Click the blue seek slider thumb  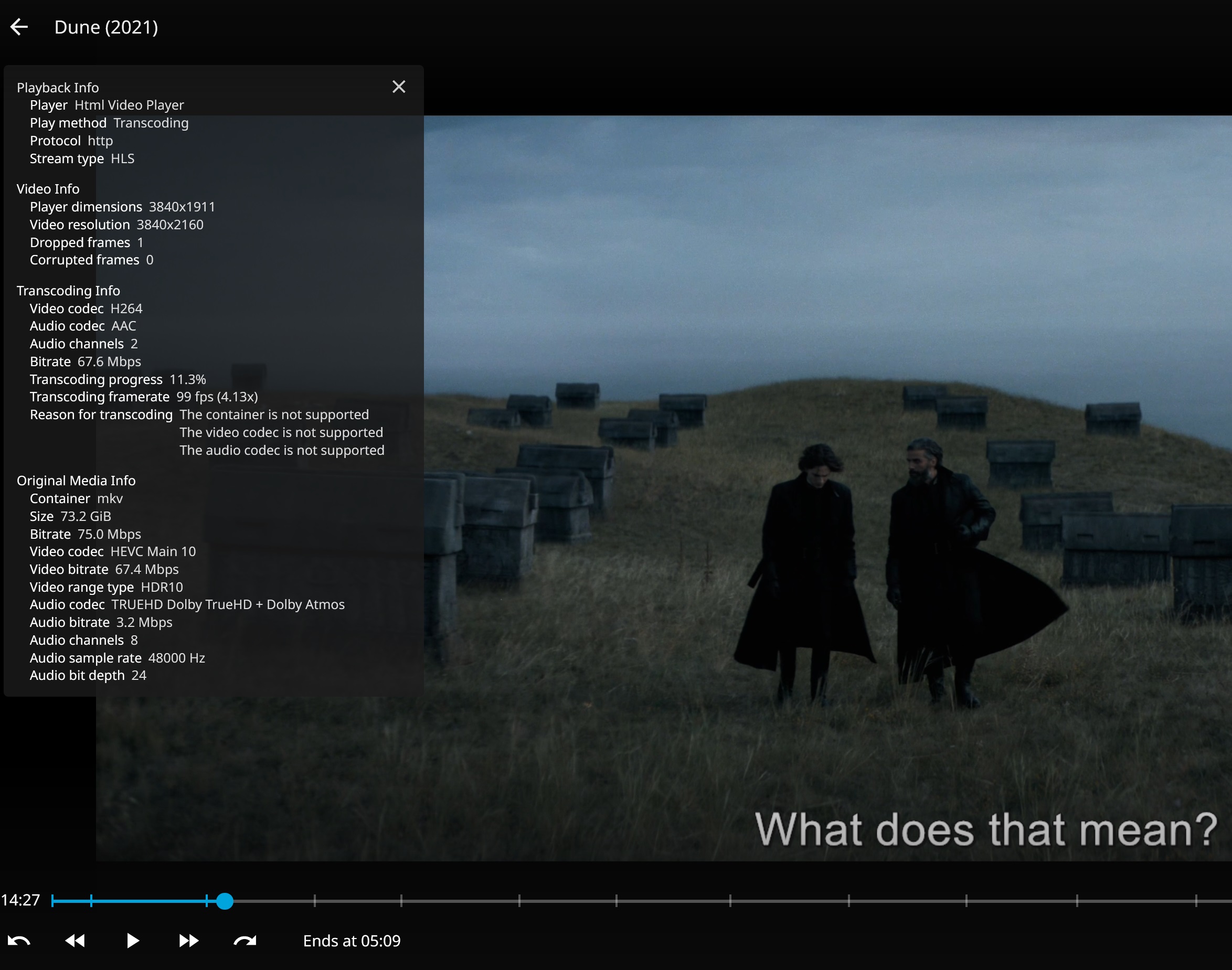(225, 901)
